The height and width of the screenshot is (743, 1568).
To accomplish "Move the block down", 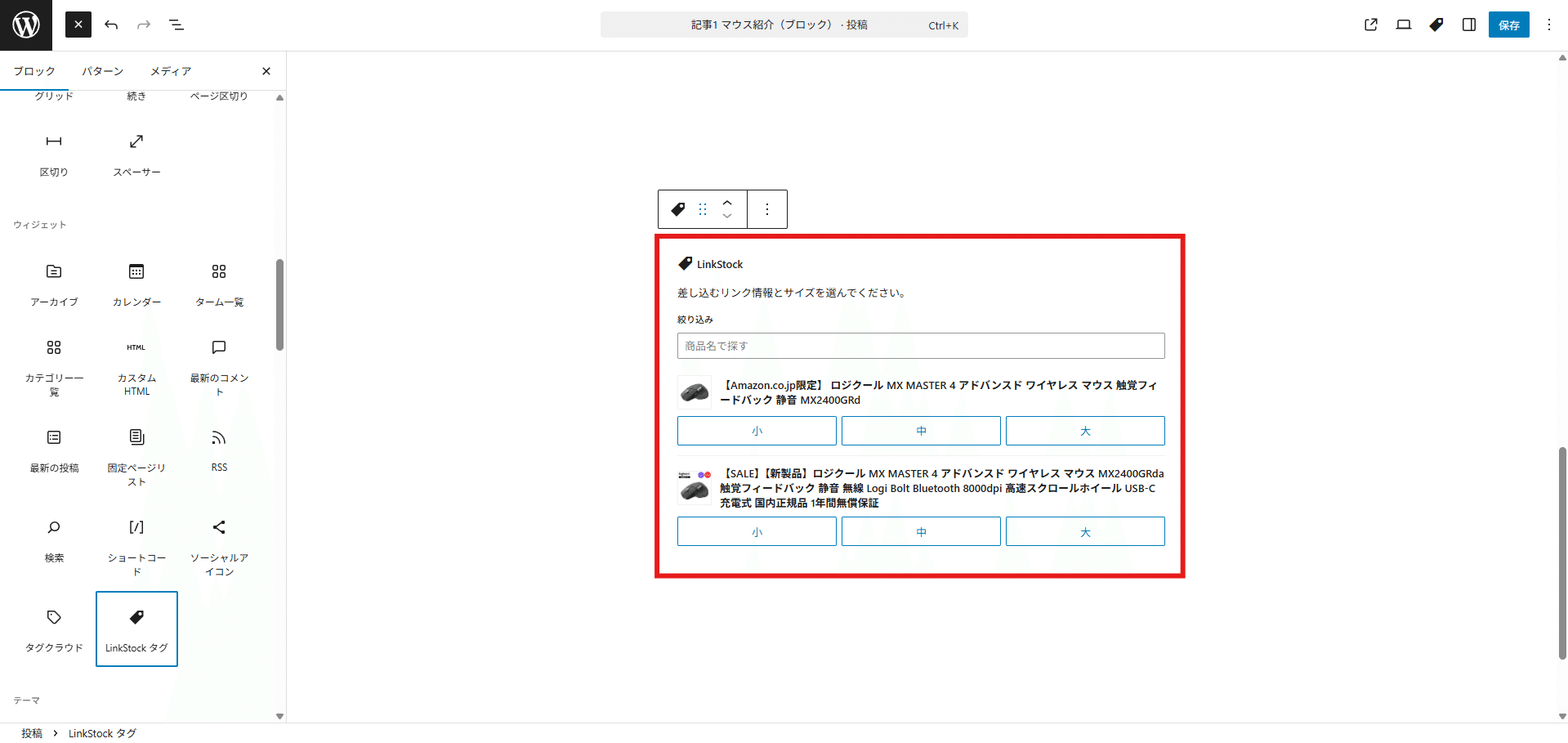I will pos(727,217).
